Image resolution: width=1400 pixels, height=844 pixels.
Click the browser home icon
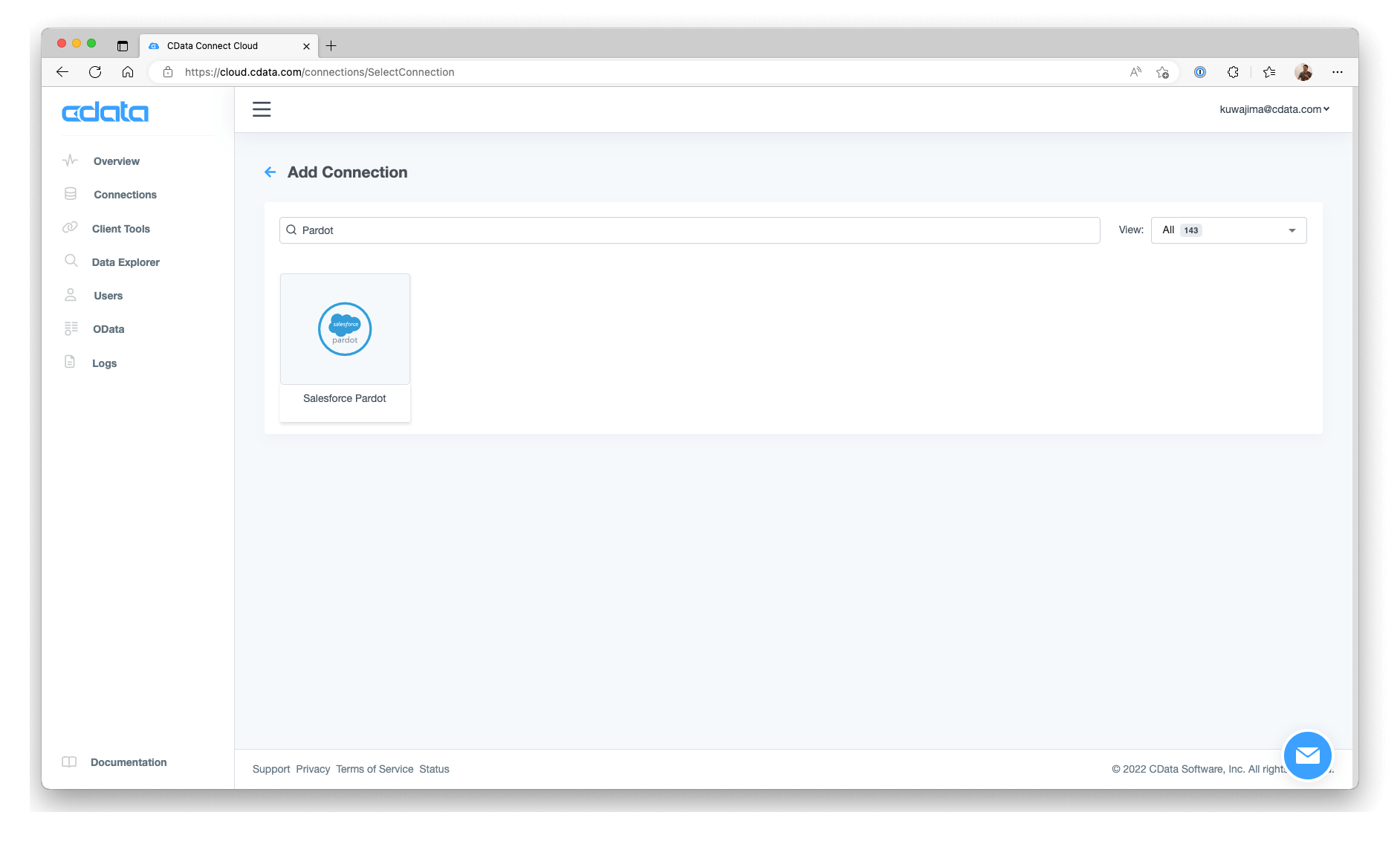[128, 72]
